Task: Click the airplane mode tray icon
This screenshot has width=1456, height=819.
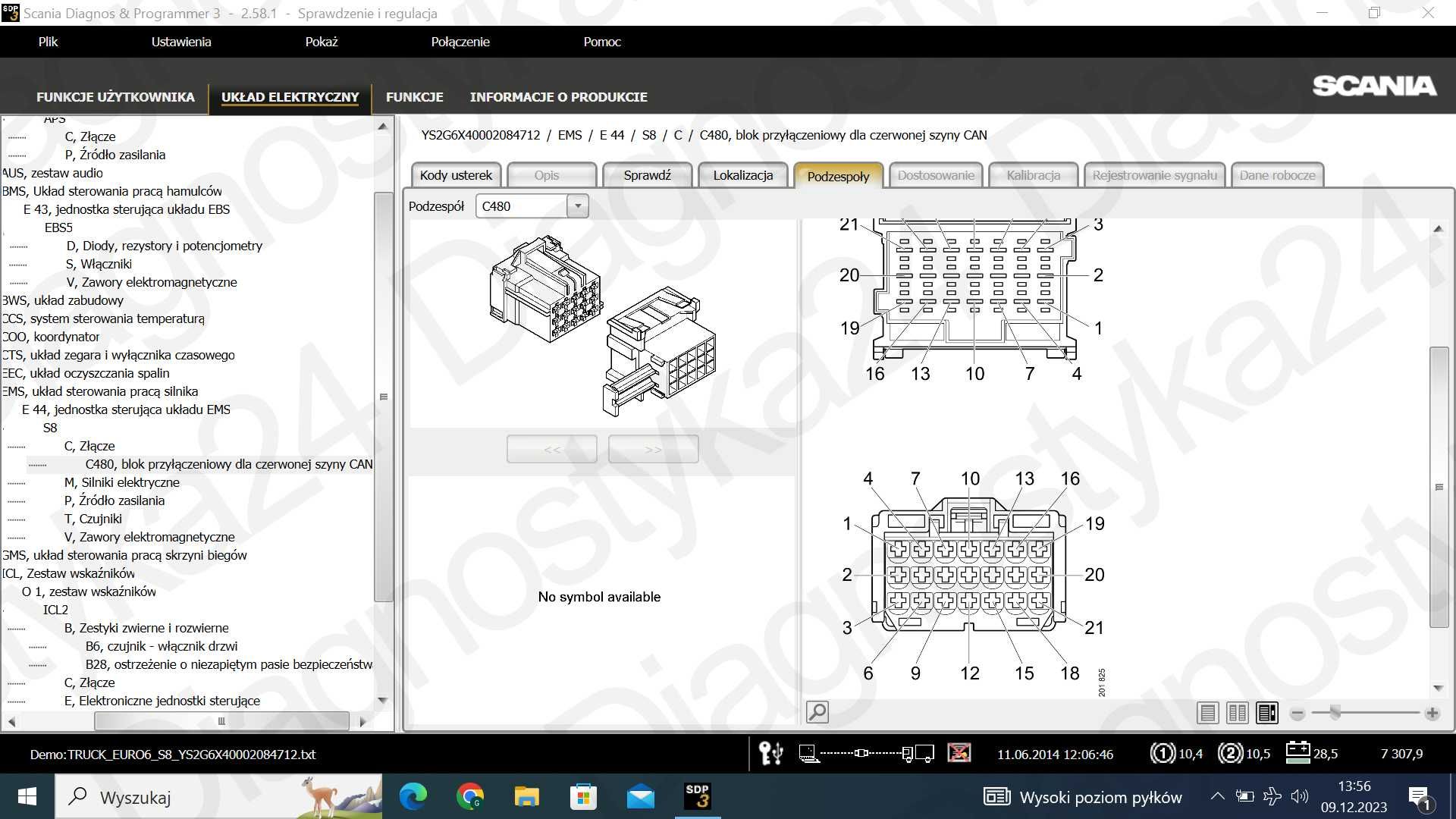Action: point(1272,796)
